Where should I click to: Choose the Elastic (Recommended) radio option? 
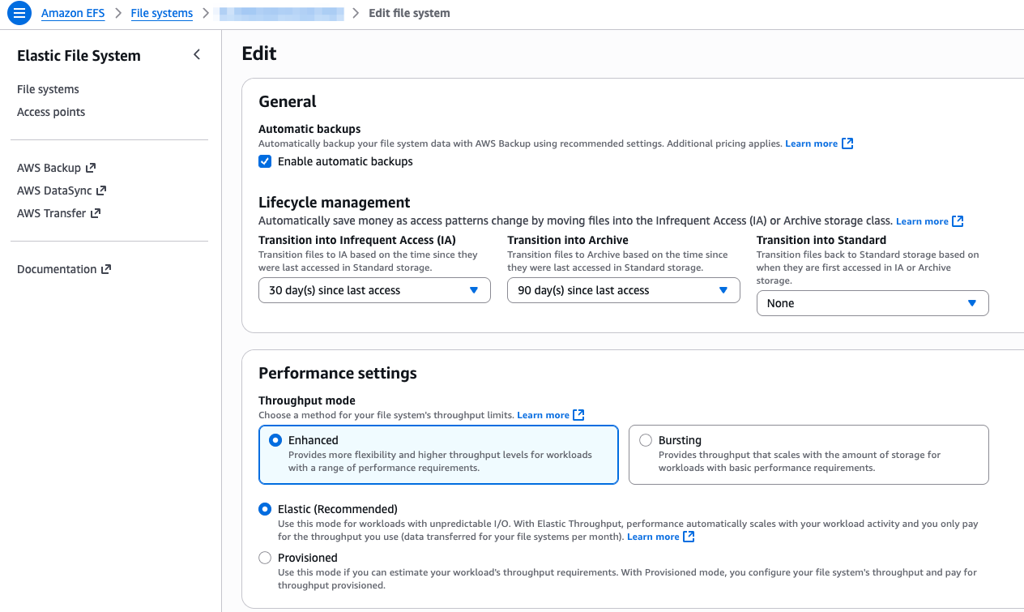[x=264, y=509]
